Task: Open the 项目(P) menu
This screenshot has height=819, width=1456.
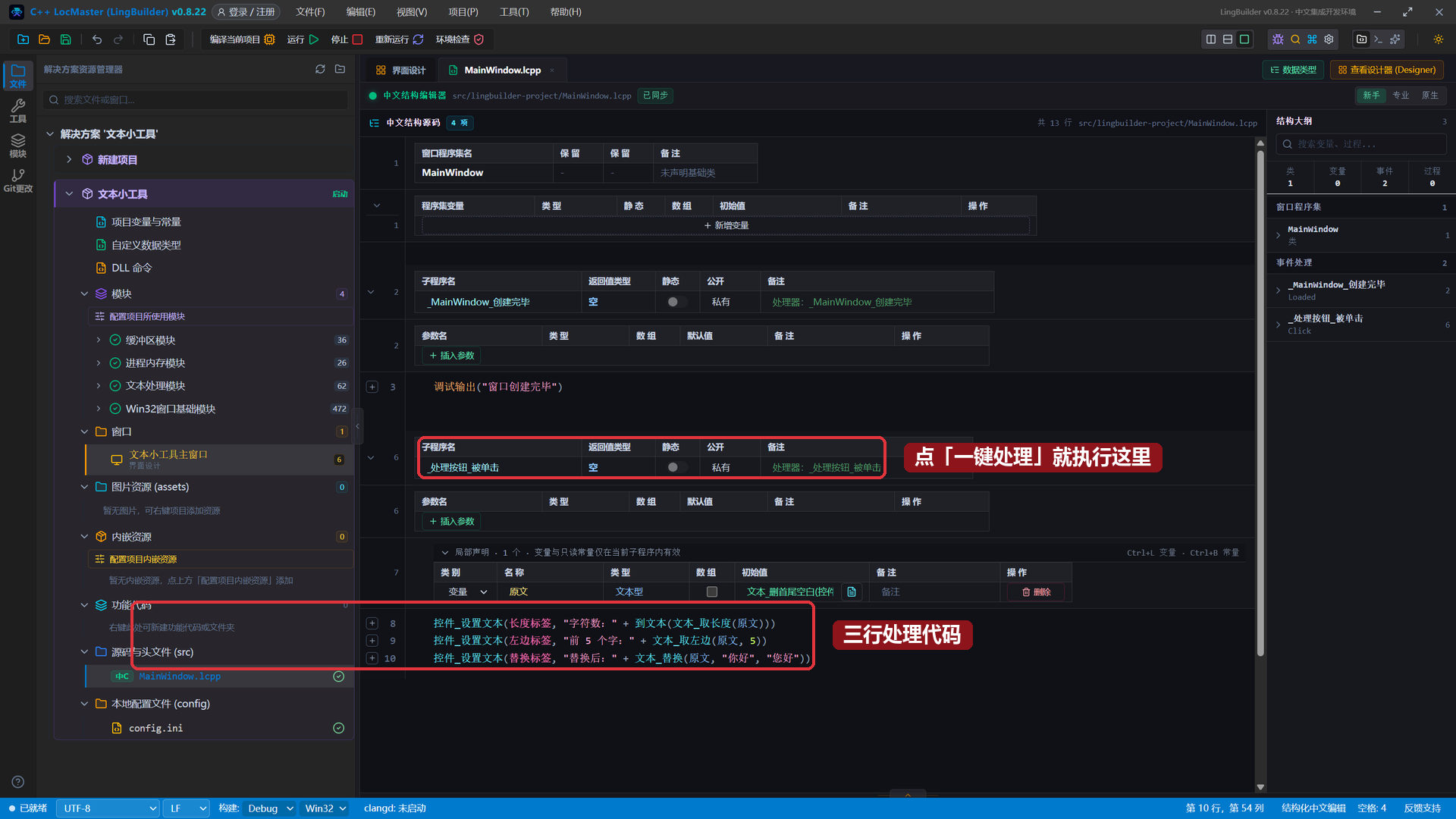Action: [463, 12]
